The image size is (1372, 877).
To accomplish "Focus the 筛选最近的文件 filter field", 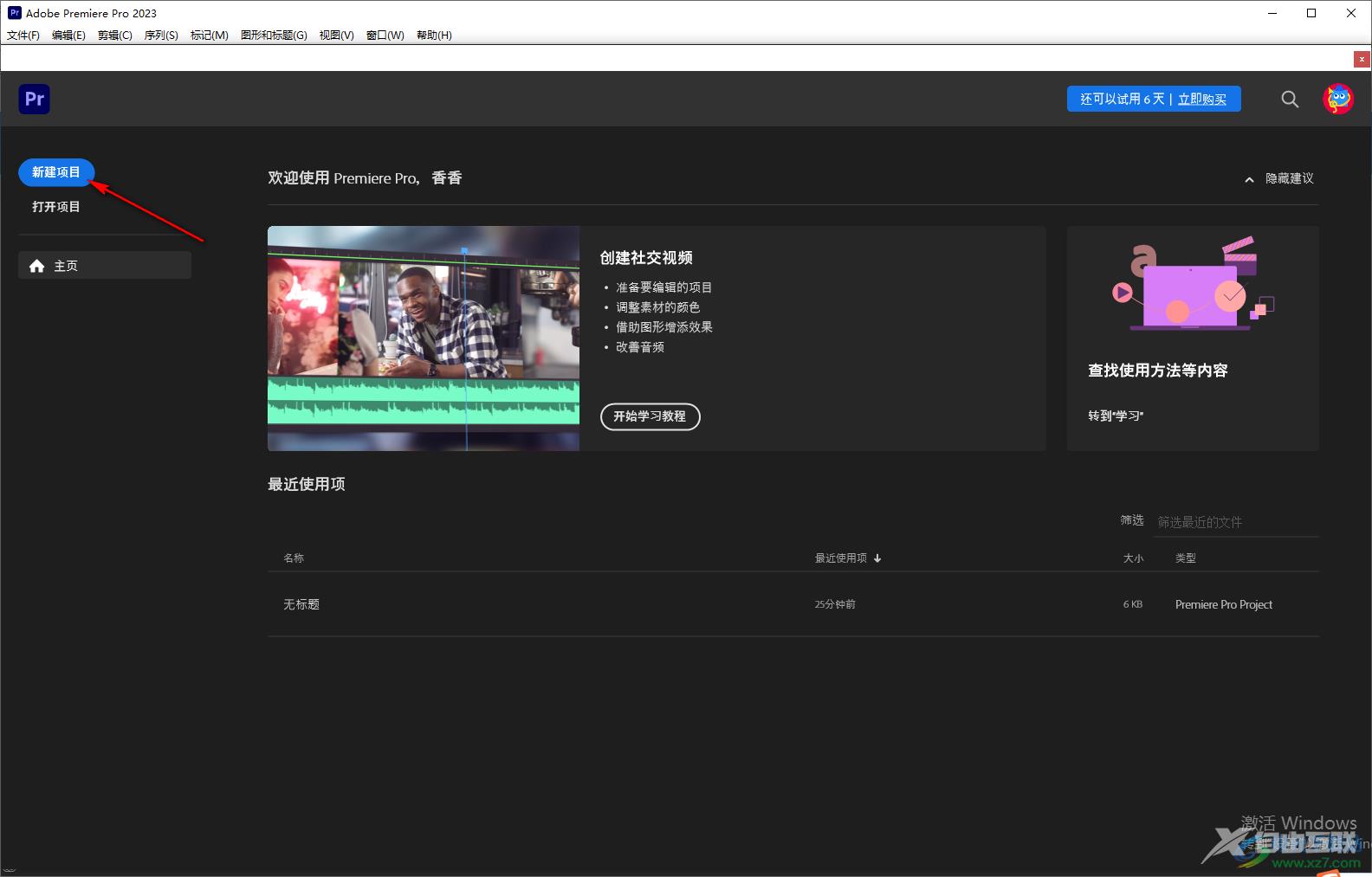I will [1237, 522].
